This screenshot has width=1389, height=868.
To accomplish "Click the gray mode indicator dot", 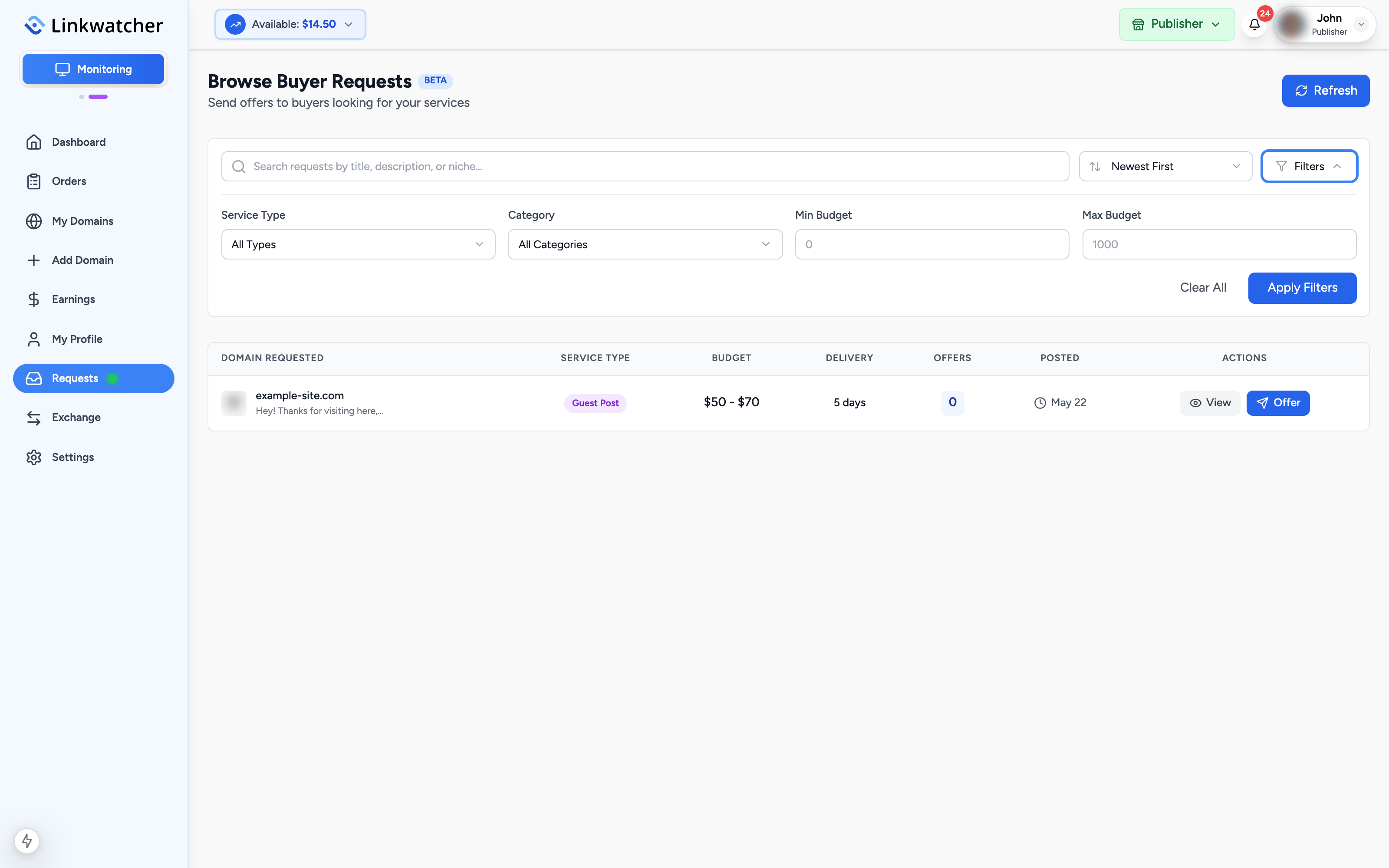I will tap(82, 97).
